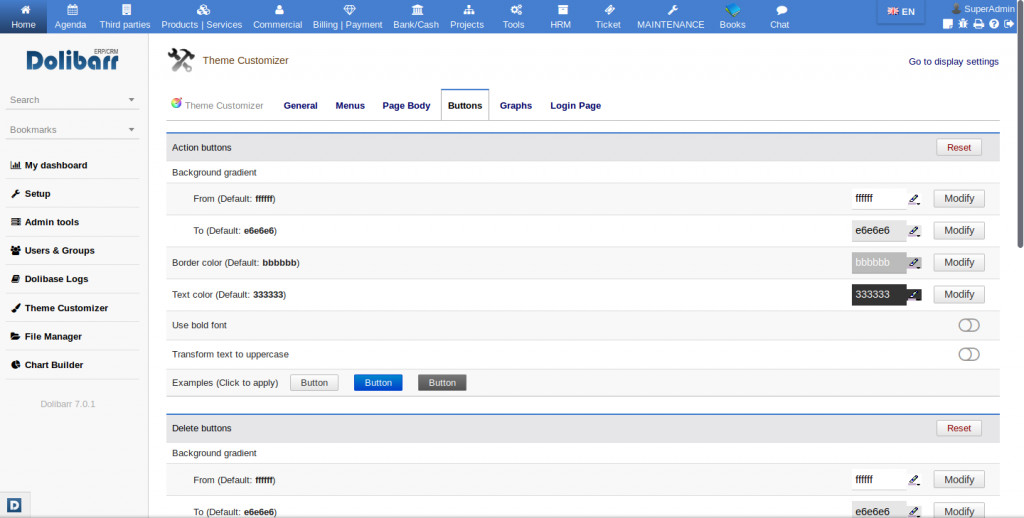
Task: Open the sticky note icon in header
Action: coord(948,24)
